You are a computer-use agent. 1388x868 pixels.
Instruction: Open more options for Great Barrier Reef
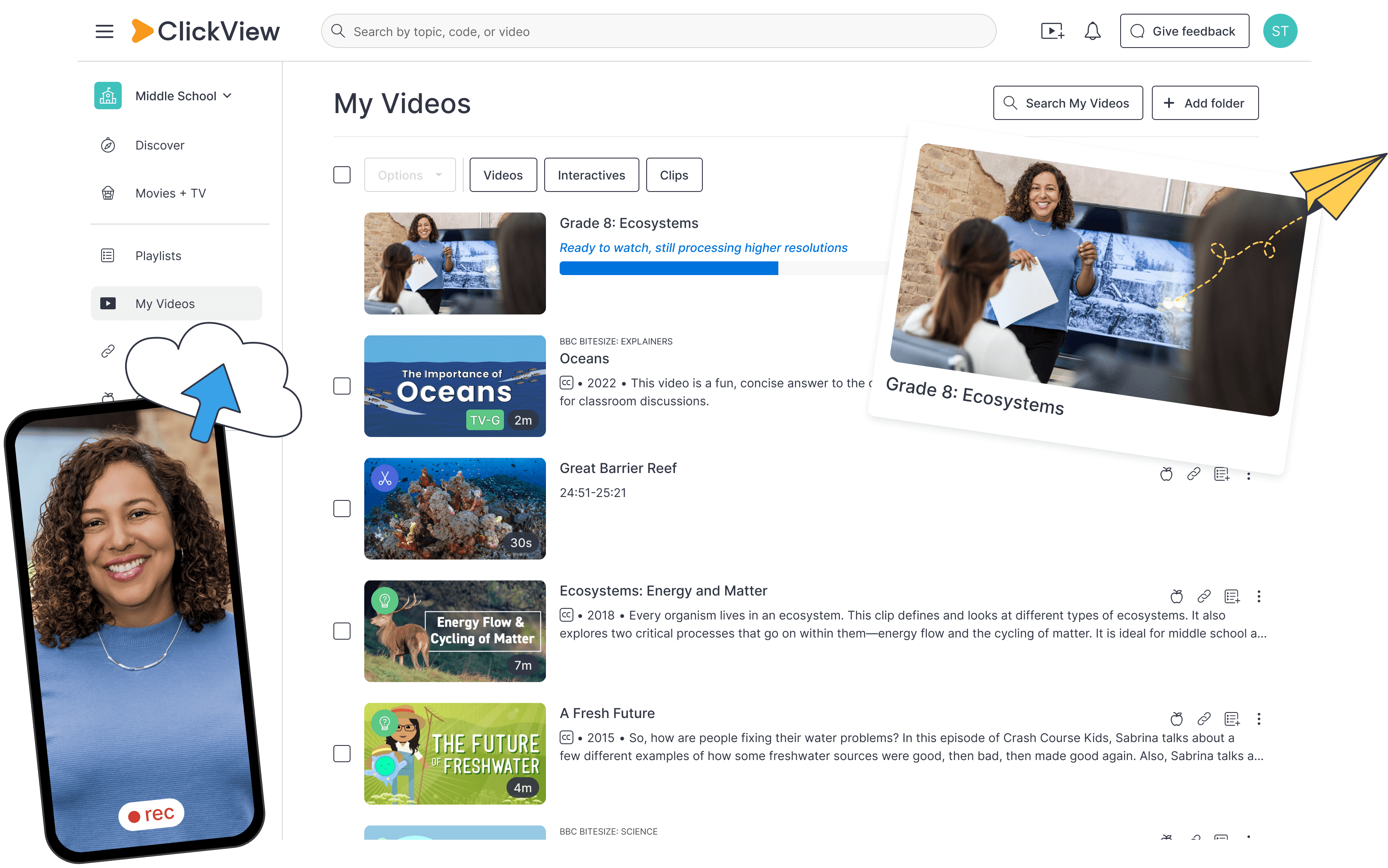1248,475
